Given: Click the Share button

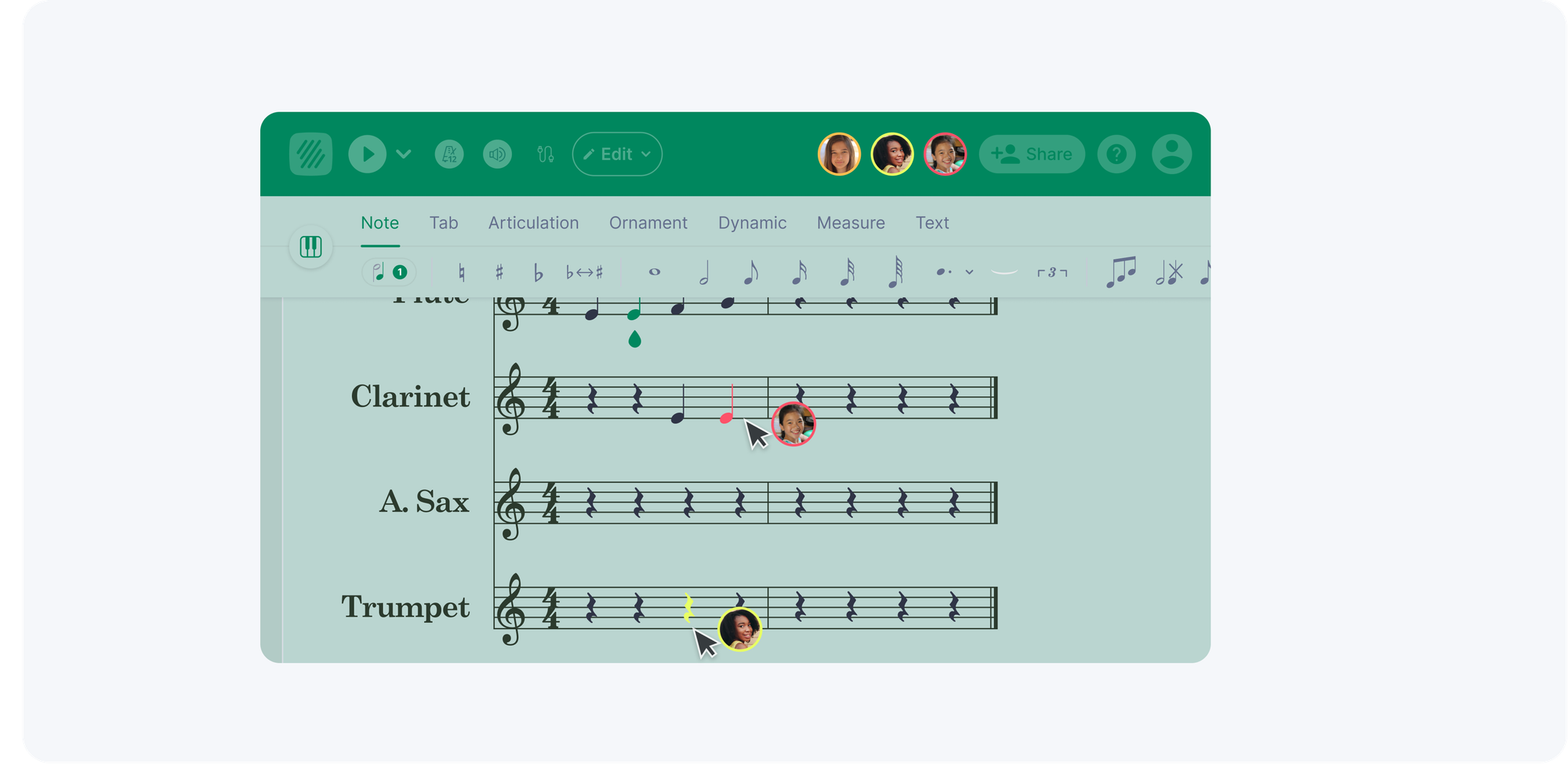Looking at the screenshot, I should point(1032,154).
